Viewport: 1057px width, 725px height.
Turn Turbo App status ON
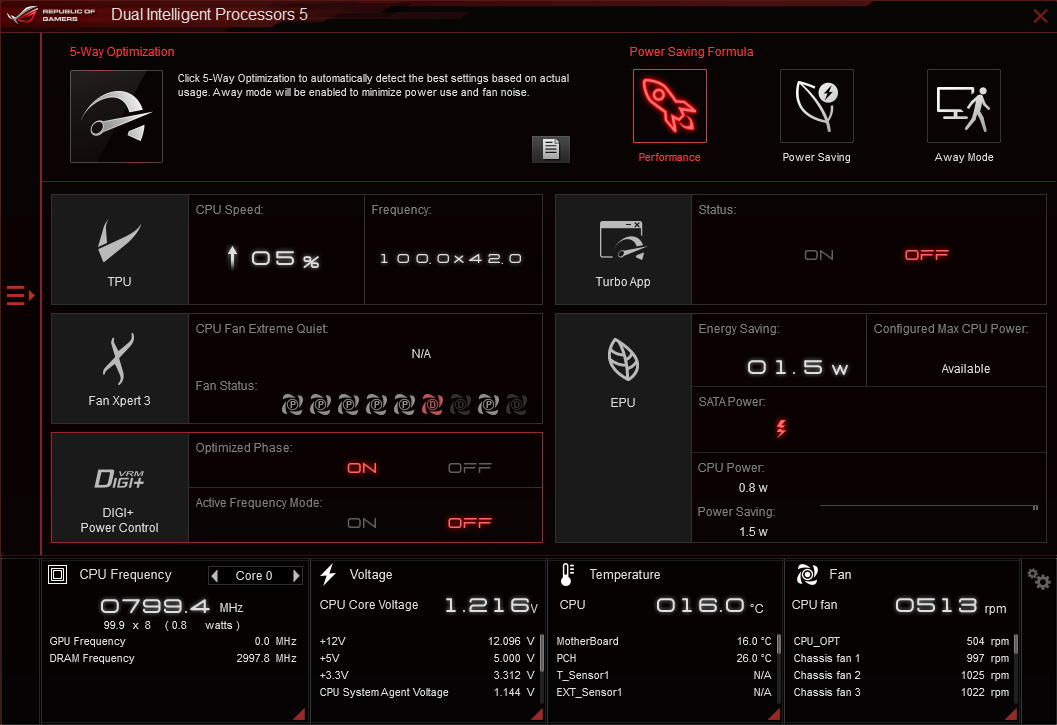[818, 255]
